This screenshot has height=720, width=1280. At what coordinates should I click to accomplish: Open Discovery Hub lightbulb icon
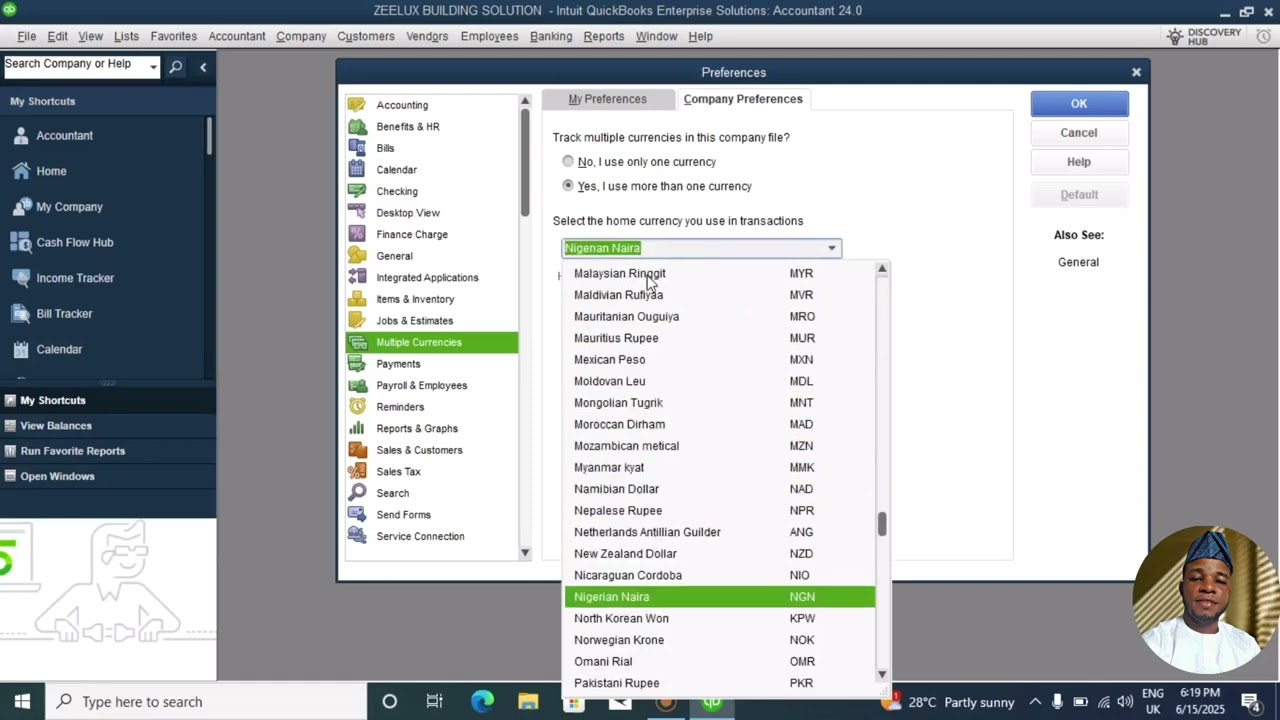[x=1175, y=36]
